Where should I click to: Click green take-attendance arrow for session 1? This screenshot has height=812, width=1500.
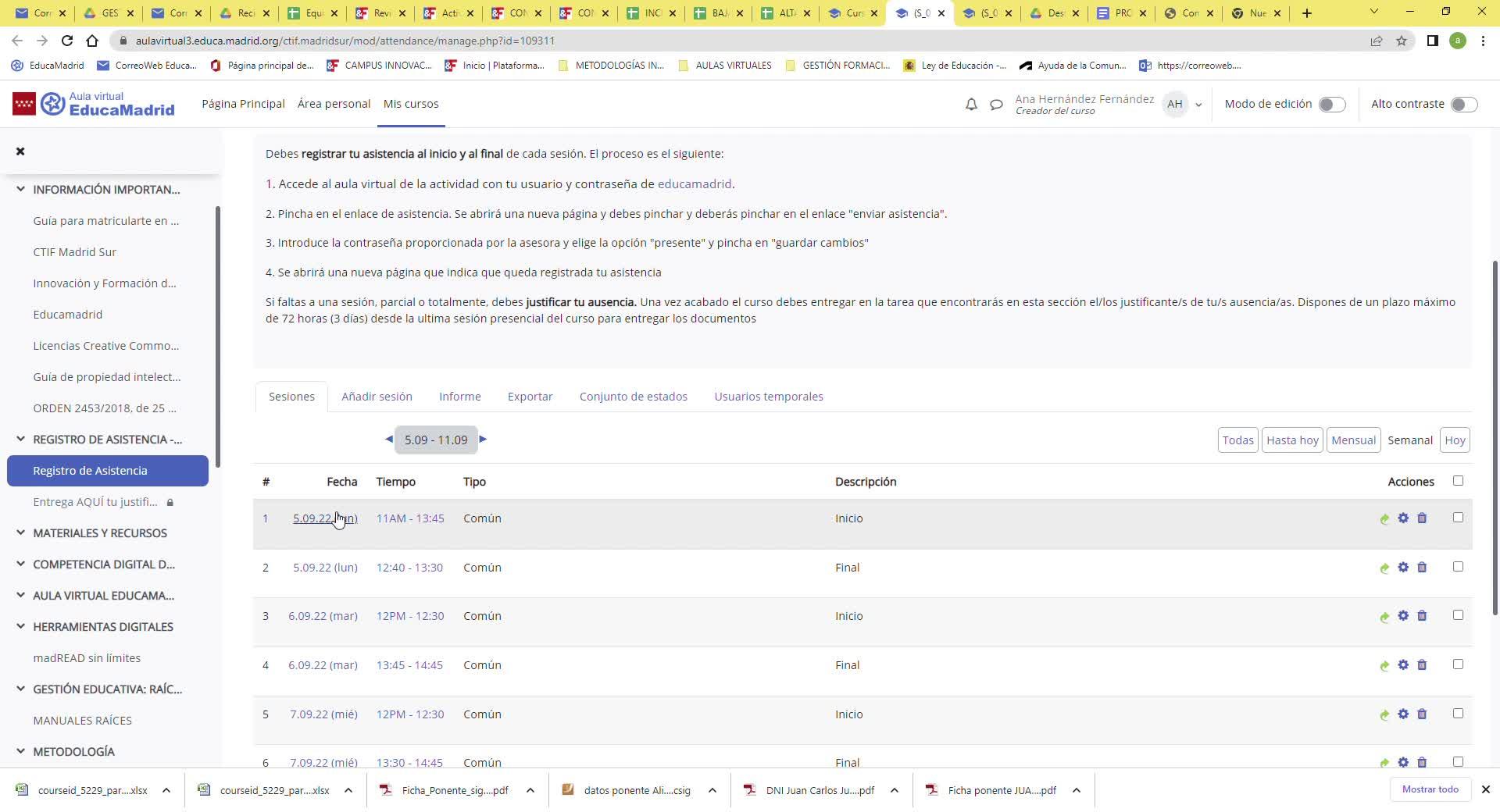[x=1384, y=519]
